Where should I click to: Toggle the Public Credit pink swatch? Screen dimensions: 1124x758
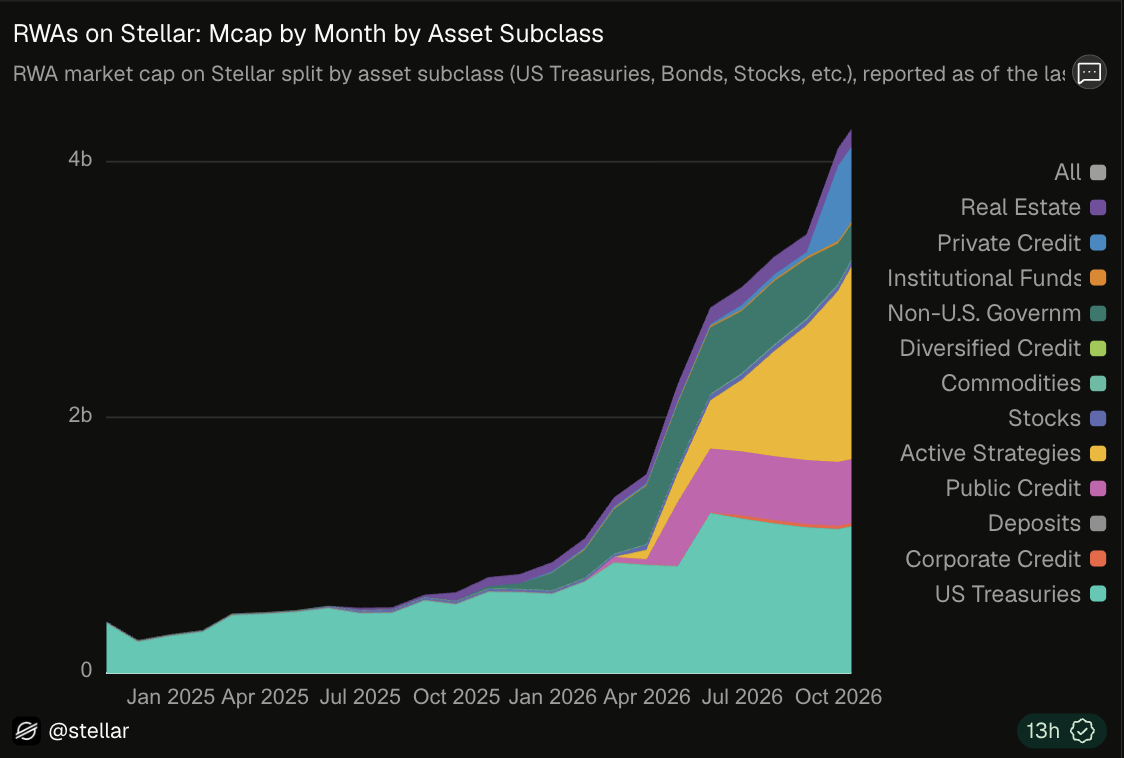[x=1097, y=488]
